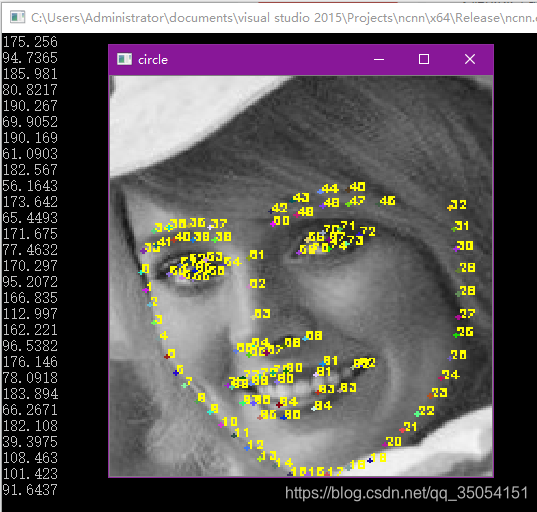Click landmark label 22 on jaw contour
Viewport: 537px width, 512px height.
click(x=427, y=410)
